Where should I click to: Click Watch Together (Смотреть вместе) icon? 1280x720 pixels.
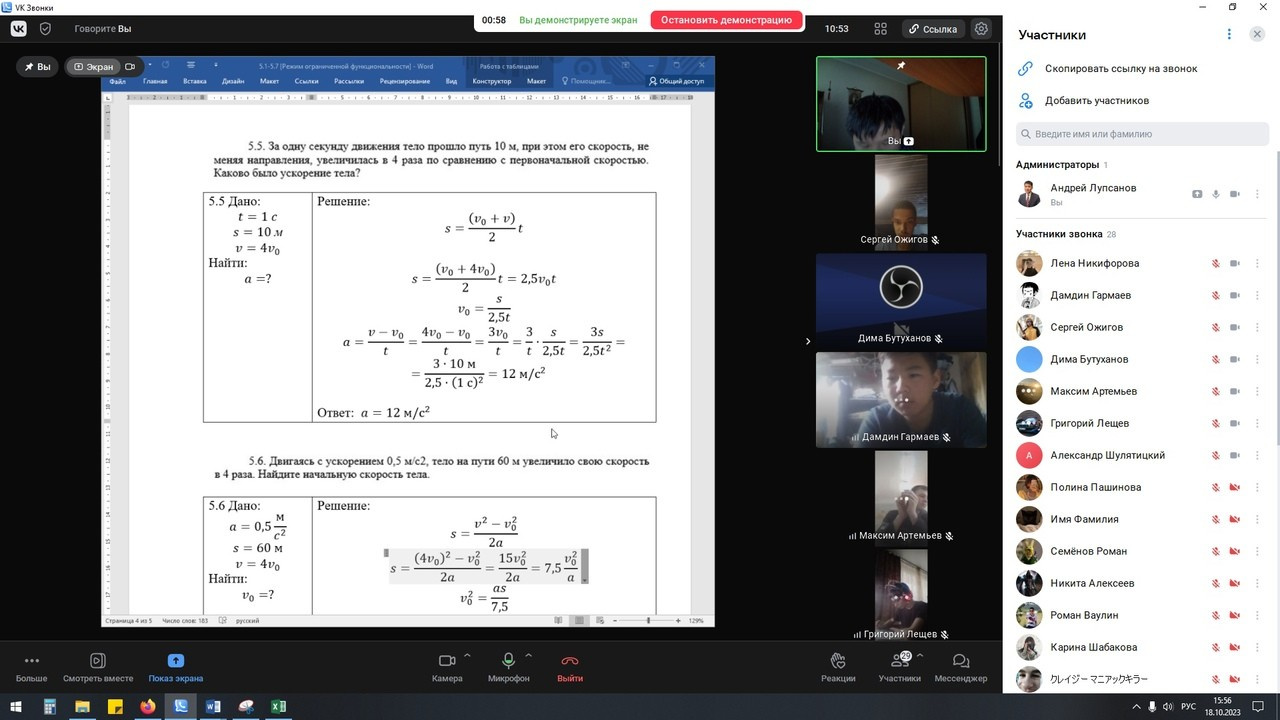[98, 666]
